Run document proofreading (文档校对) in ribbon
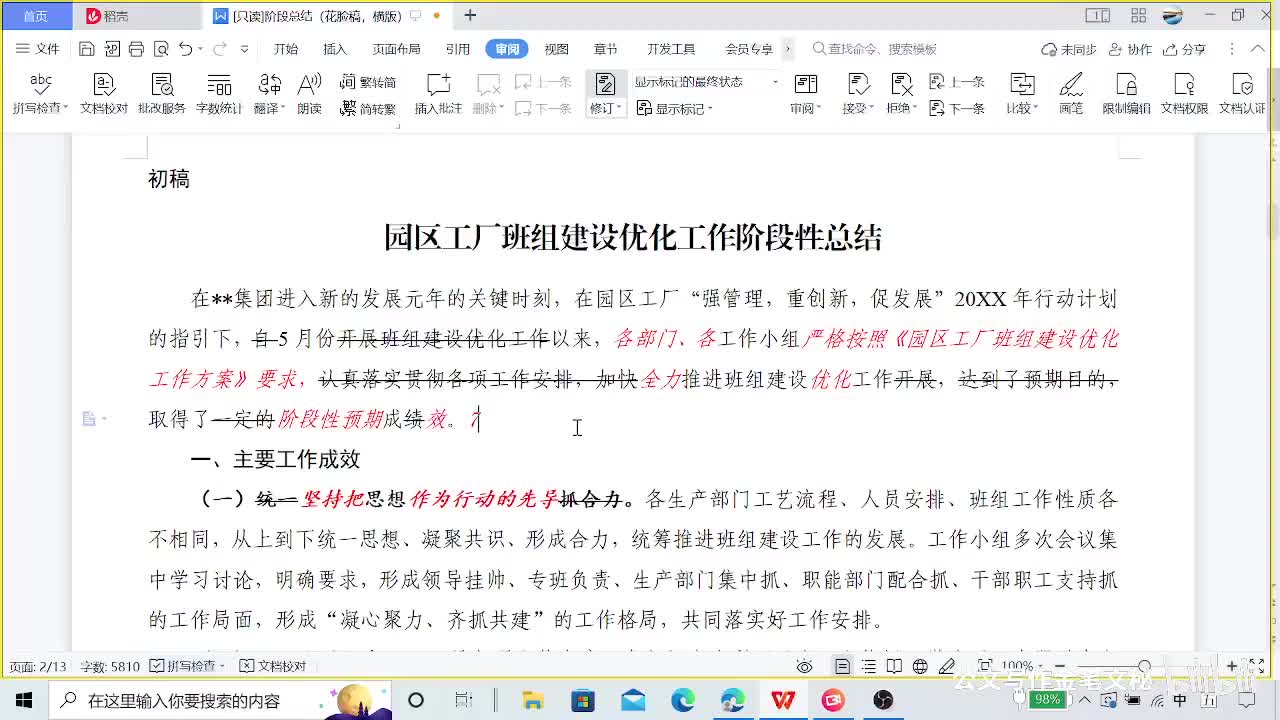 pyautogui.click(x=104, y=94)
